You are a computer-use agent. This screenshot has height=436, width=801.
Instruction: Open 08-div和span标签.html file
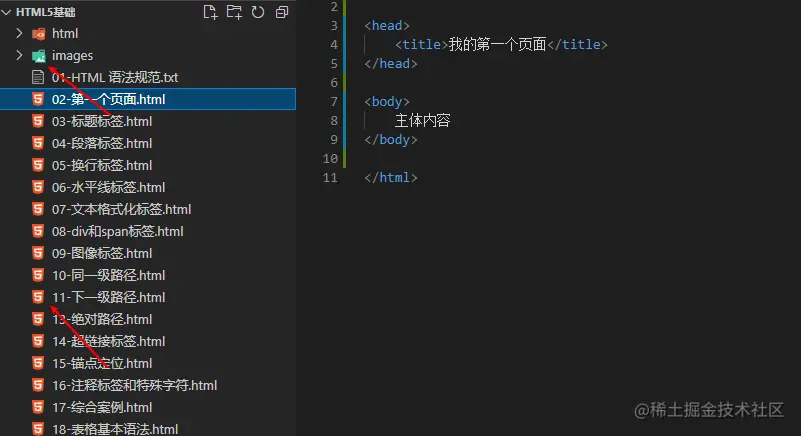117,231
